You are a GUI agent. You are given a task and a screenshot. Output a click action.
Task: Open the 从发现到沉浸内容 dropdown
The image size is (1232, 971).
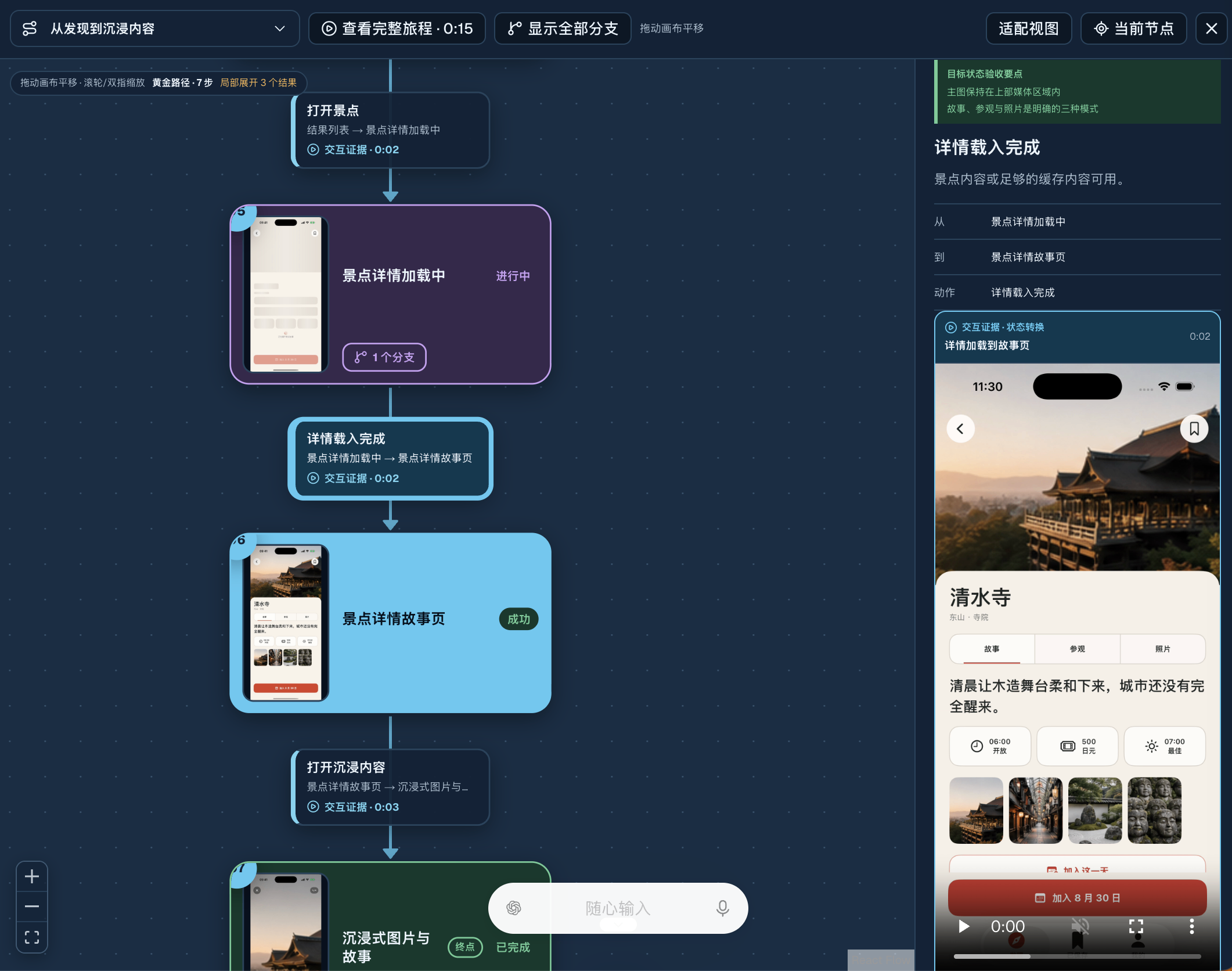(x=155, y=28)
